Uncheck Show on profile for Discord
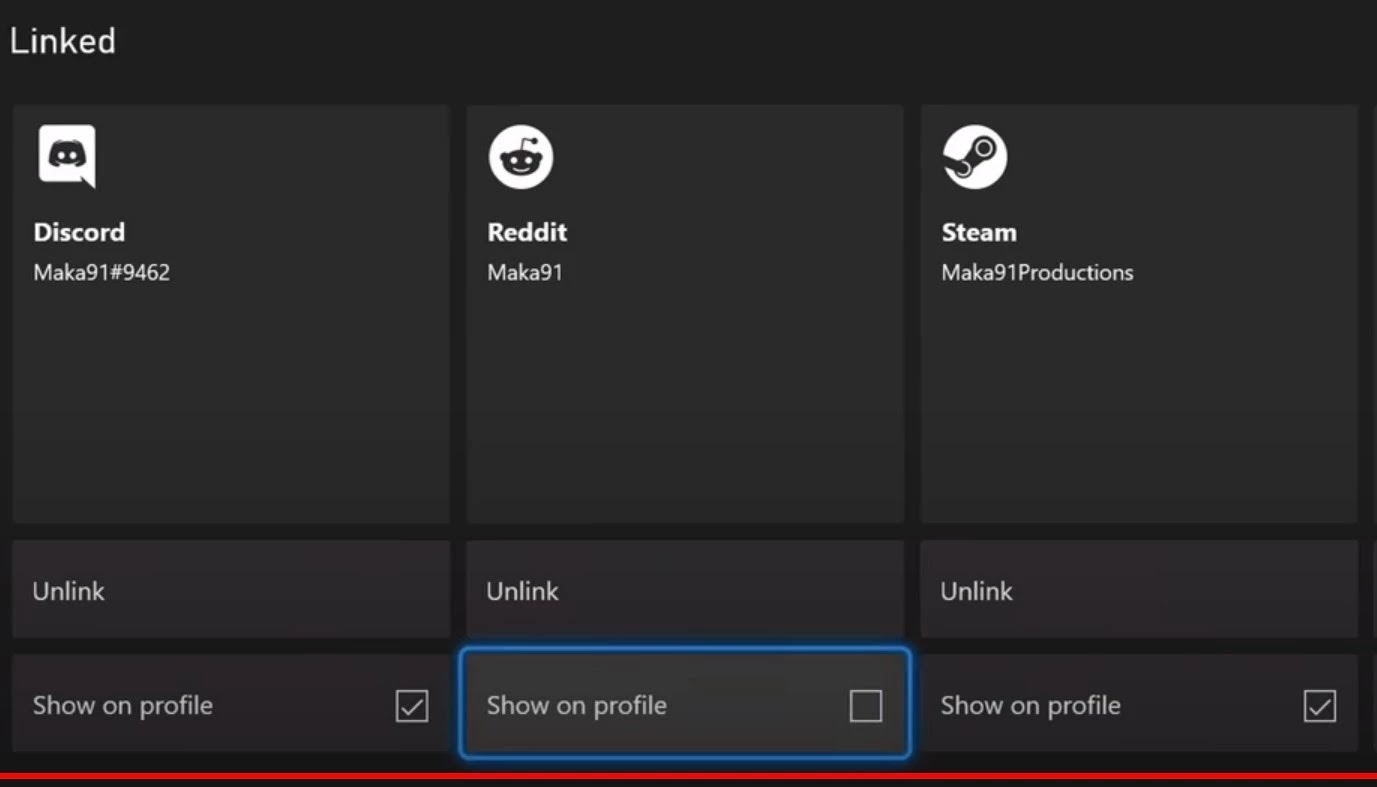This screenshot has height=787, width=1377. coord(412,706)
